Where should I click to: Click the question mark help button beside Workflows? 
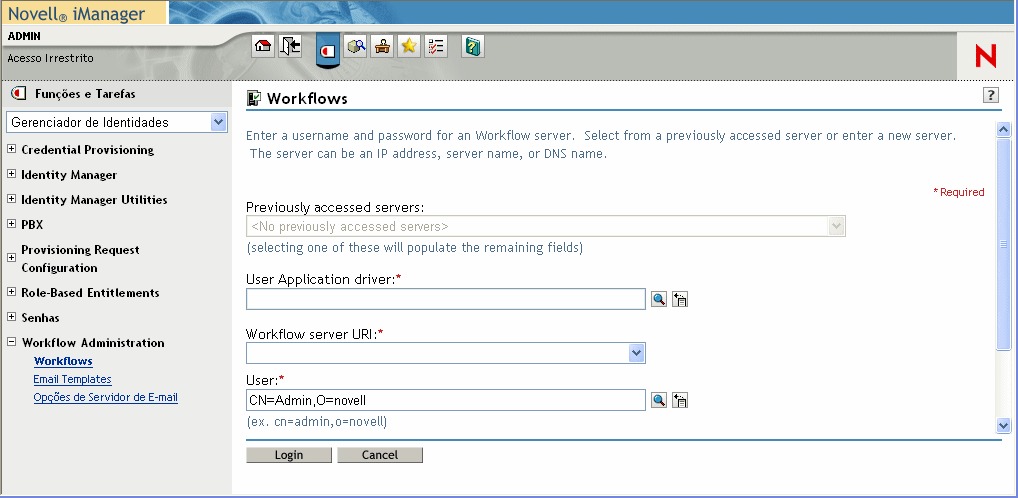coord(991,95)
